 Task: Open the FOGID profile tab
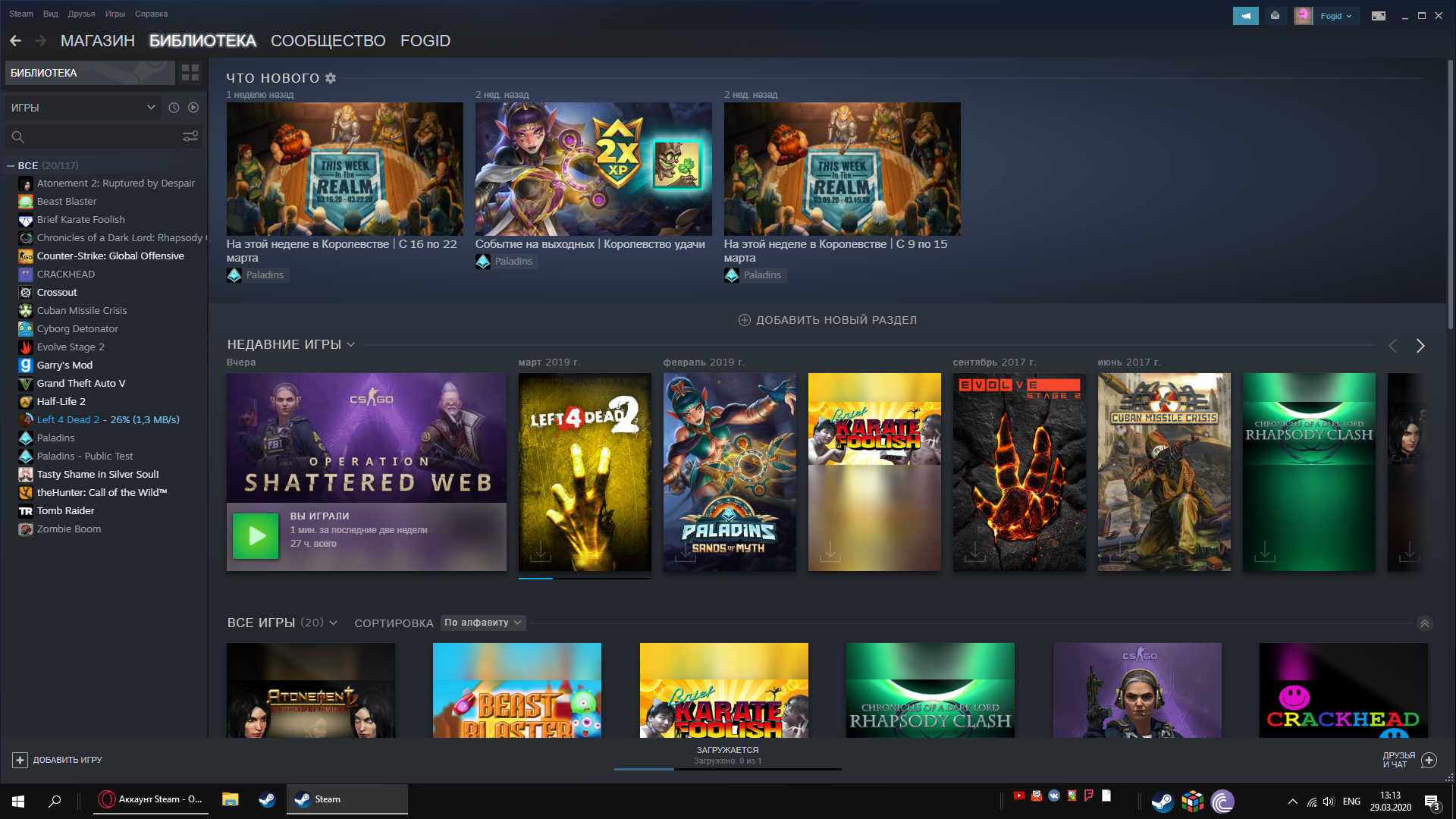425,41
